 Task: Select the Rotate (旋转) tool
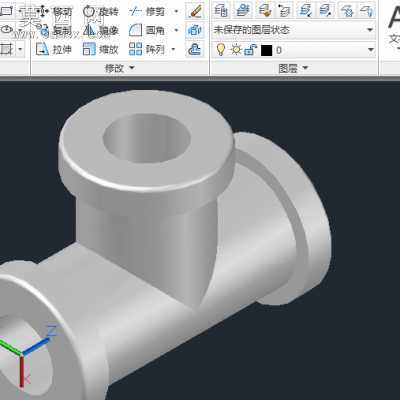100,12
